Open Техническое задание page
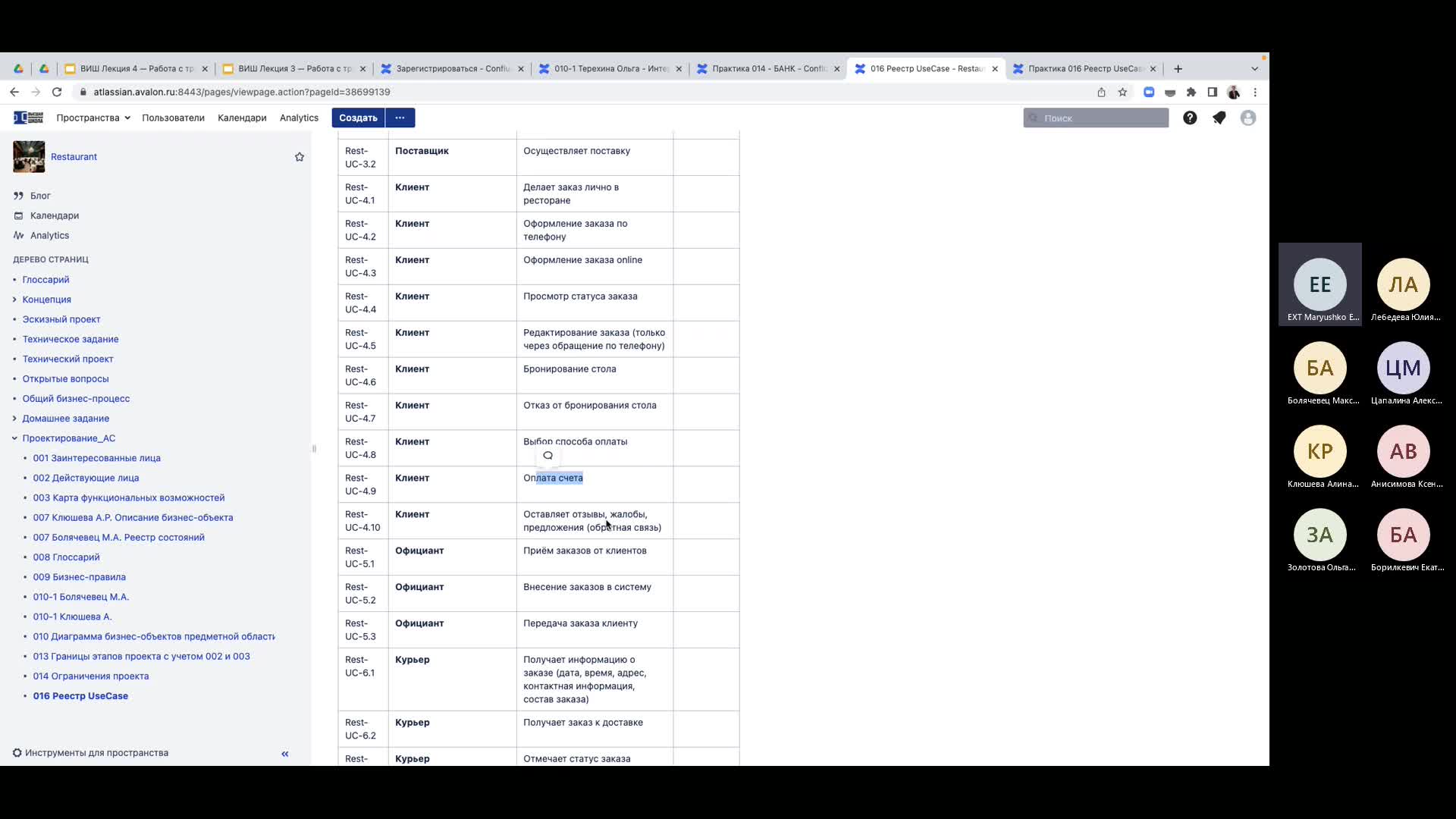1456x819 pixels. point(71,339)
